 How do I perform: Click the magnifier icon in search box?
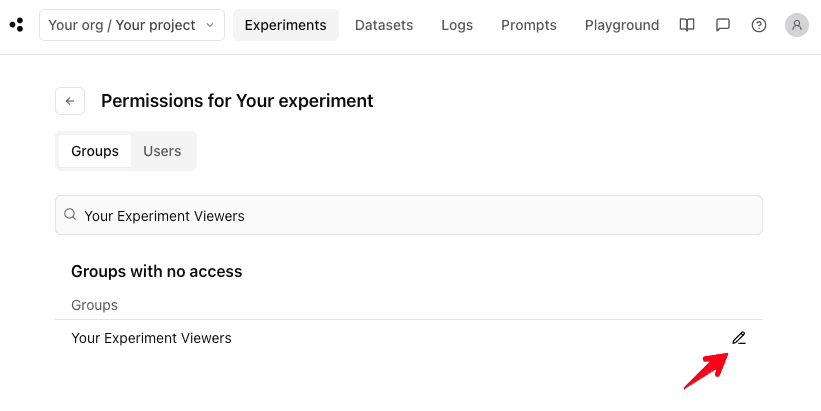[70, 215]
